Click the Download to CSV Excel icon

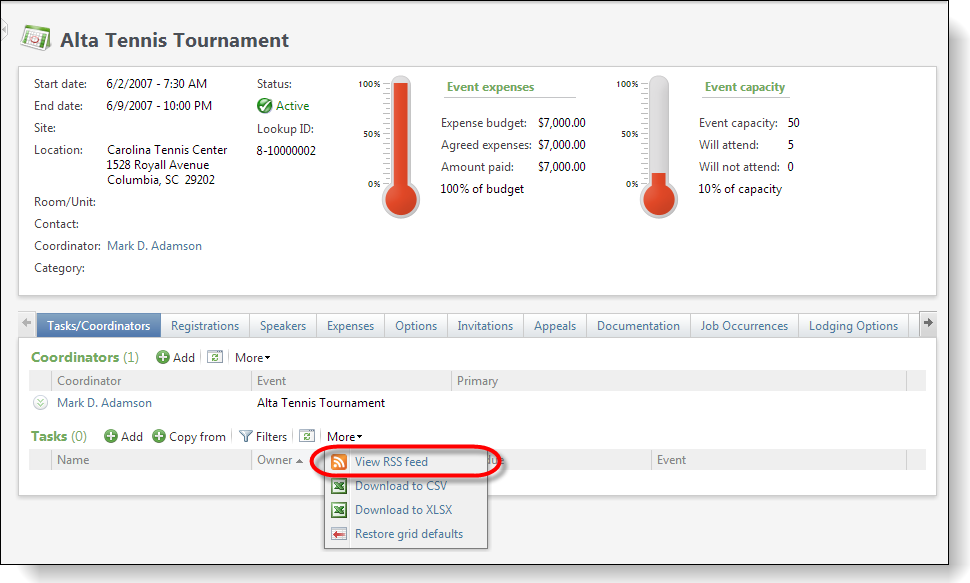point(340,486)
